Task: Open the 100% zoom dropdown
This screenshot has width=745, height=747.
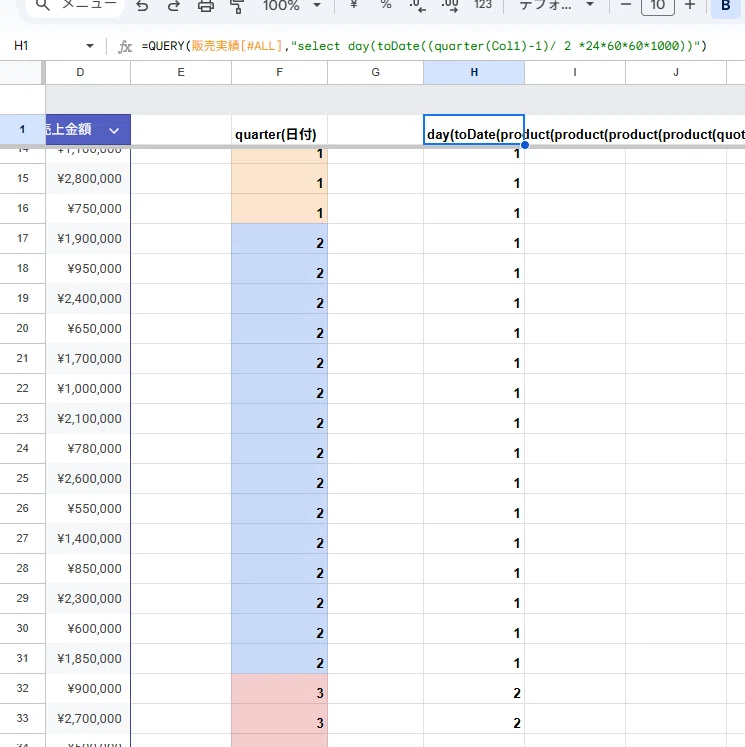Action: (292, 6)
